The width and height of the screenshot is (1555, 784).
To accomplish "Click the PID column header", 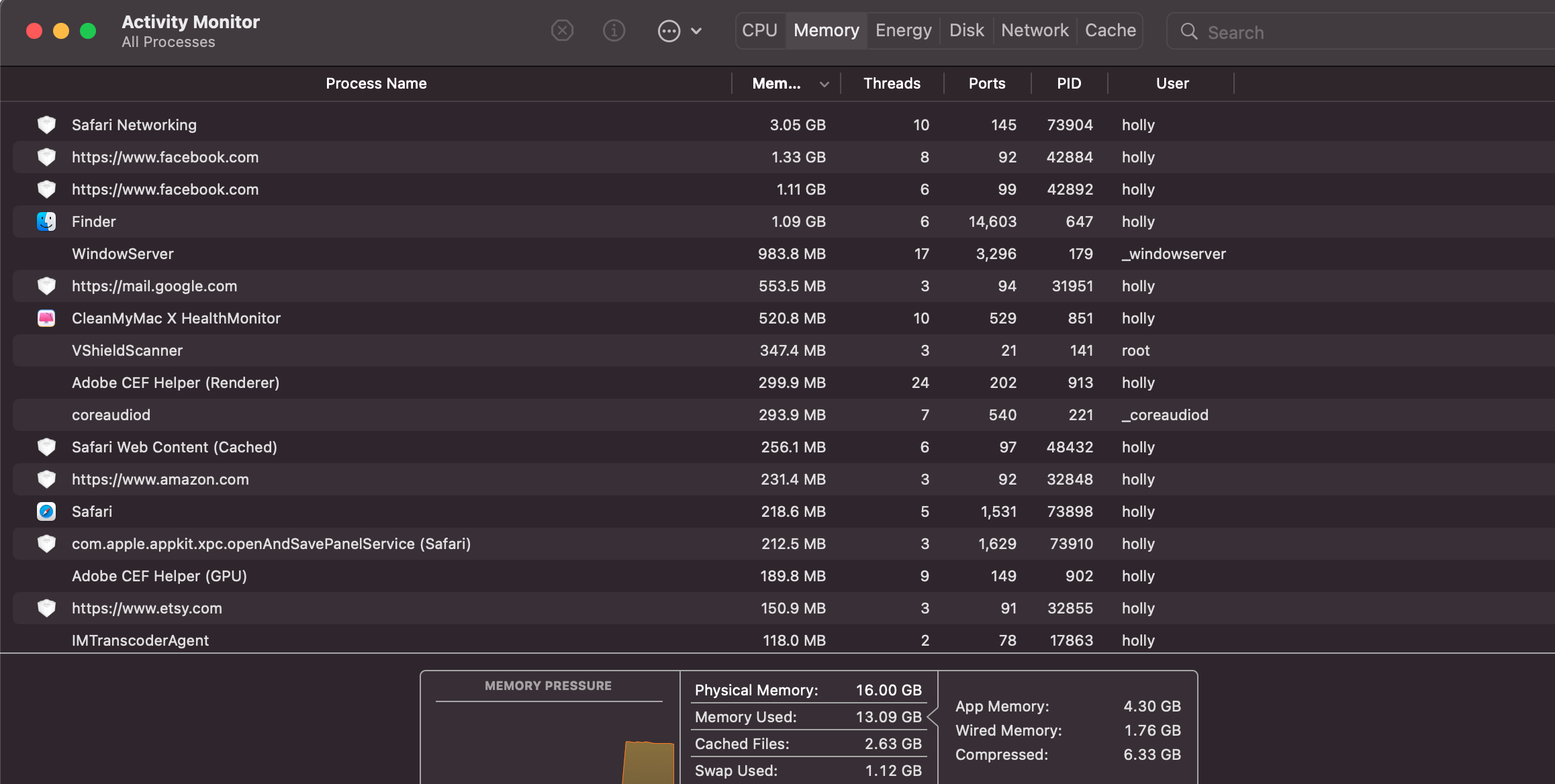I will click(1068, 83).
